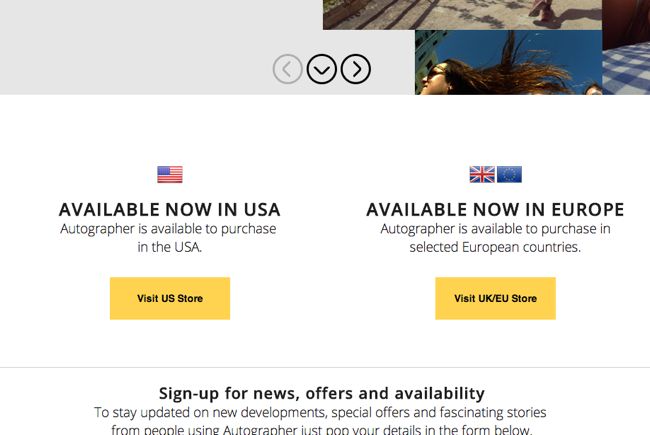The height and width of the screenshot is (435, 650).
Task: Click the circled down-chevron icon
Action: click(x=322, y=69)
